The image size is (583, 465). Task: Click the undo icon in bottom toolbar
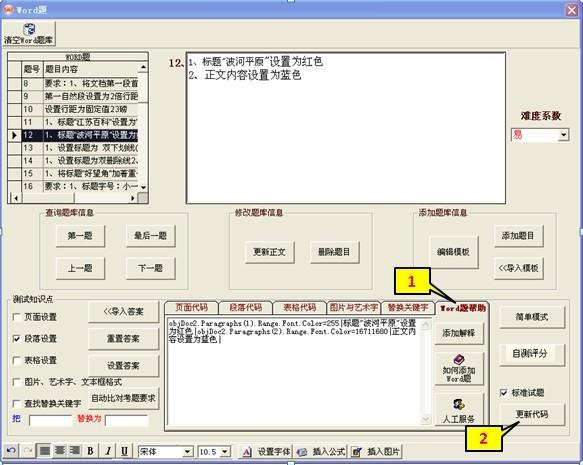point(11,451)
